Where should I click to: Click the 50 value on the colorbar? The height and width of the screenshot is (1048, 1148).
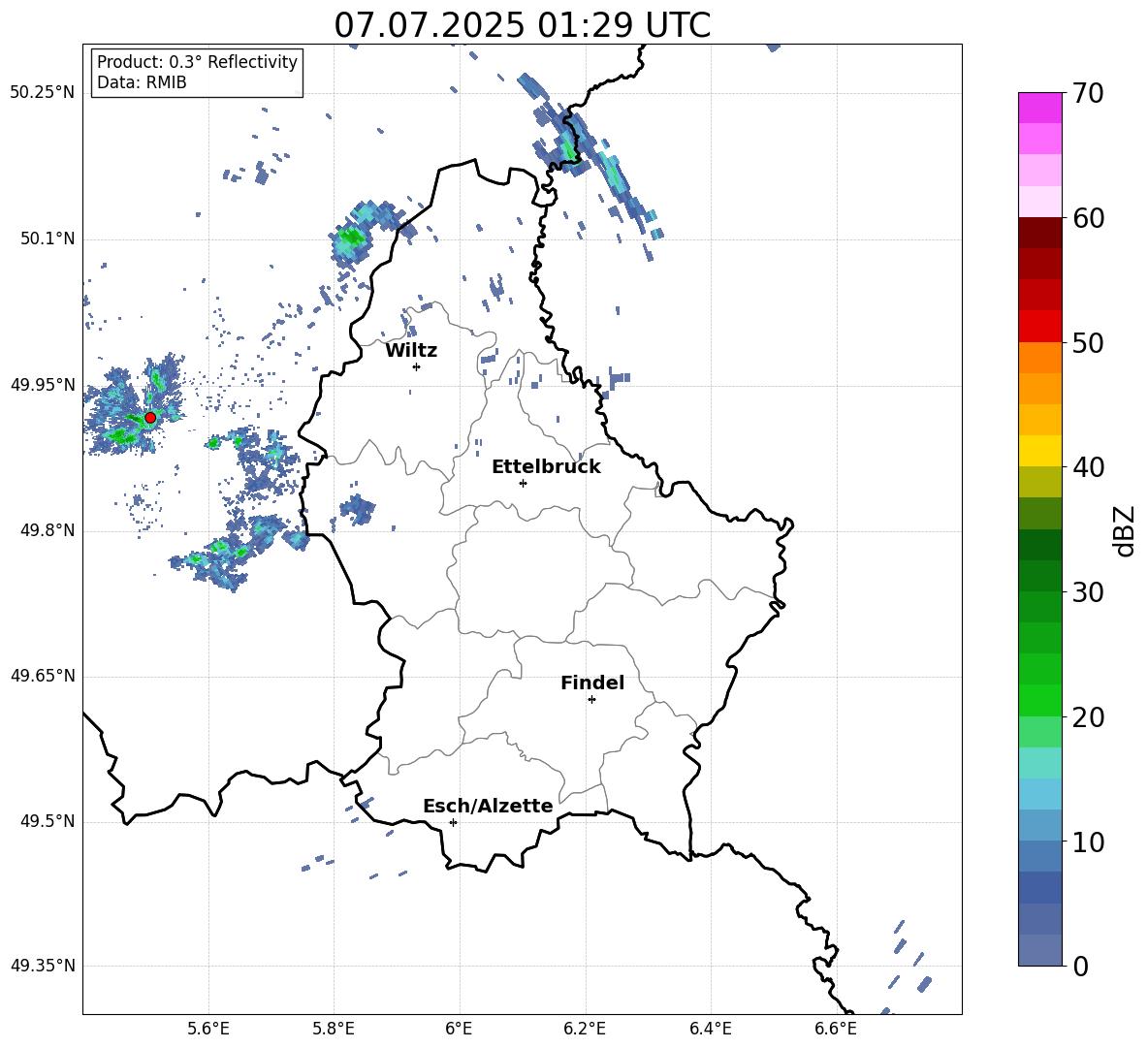click(x=1088, y=343)
